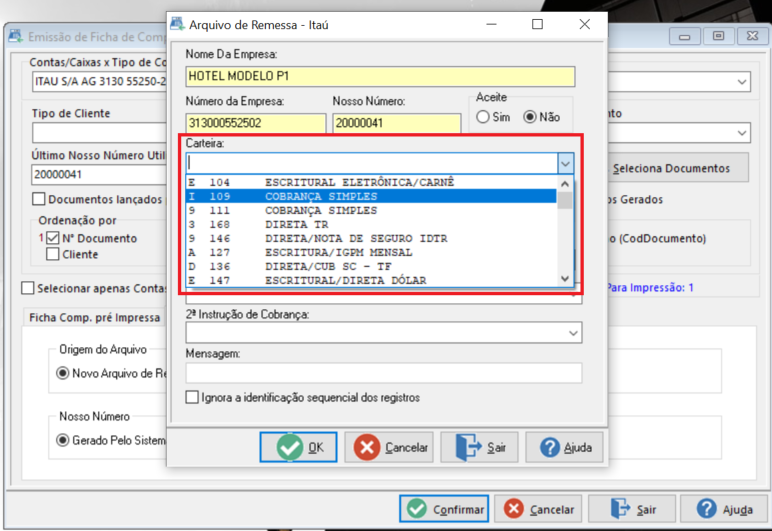Viewport: 772px width, 531px height.
Task: Pick carteira 147 Escritural/Direta Dólar
Action: tap(371, 281)
